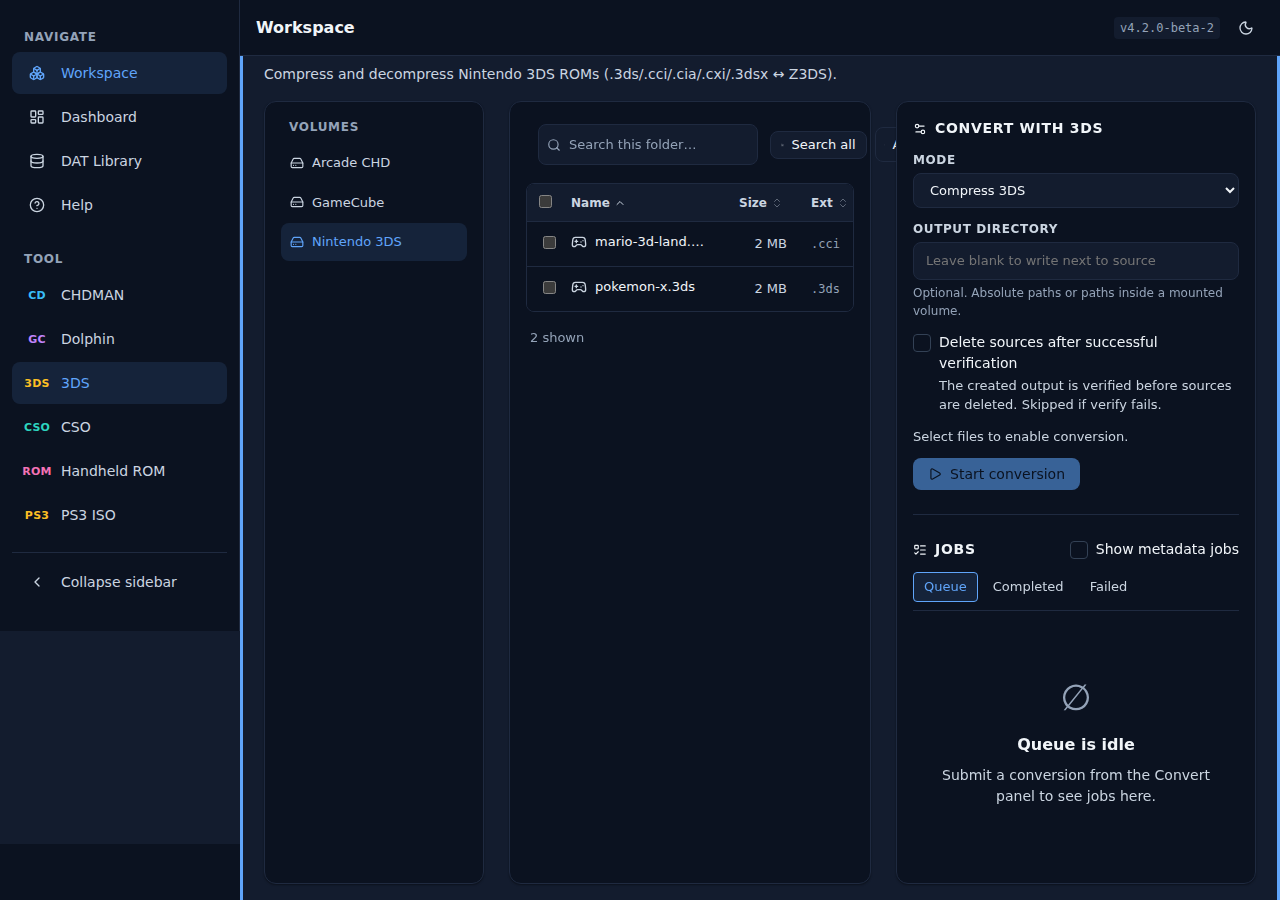Click the CSO tool badge icon

coord(37,427)
